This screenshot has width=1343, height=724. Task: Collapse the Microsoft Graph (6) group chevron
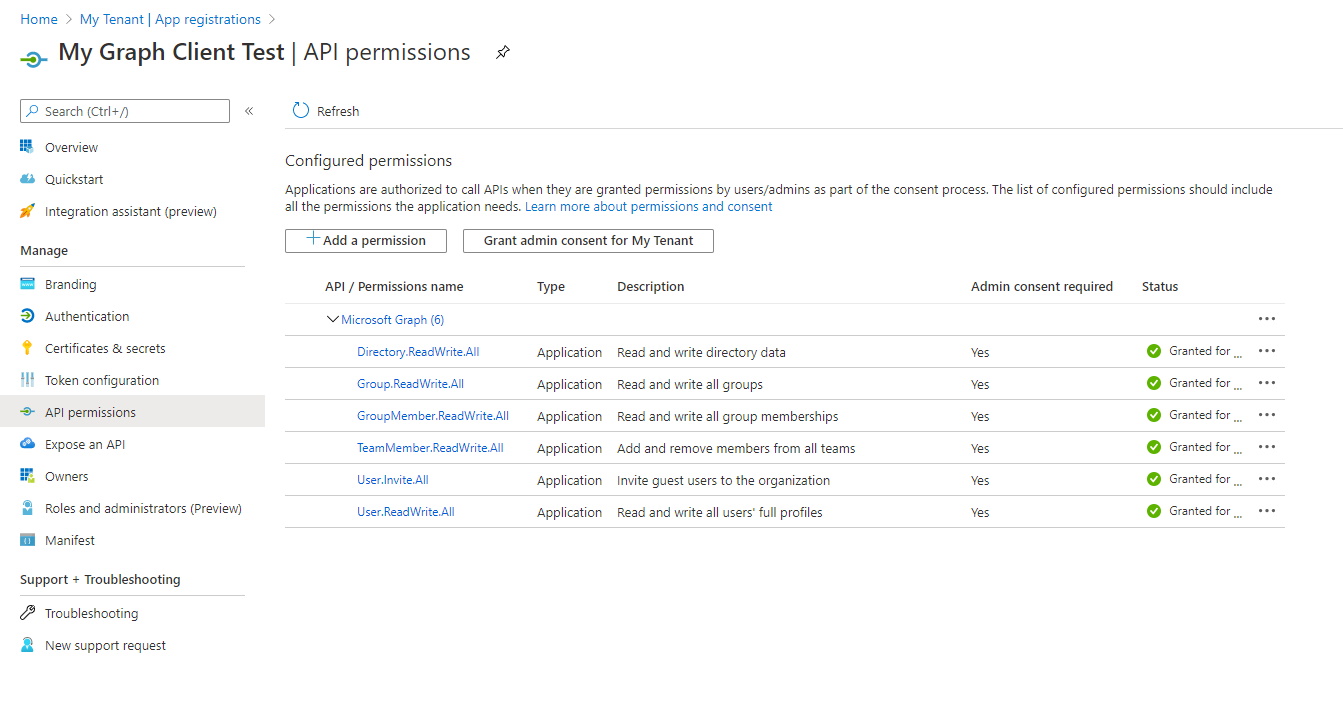tap(333, 319)
